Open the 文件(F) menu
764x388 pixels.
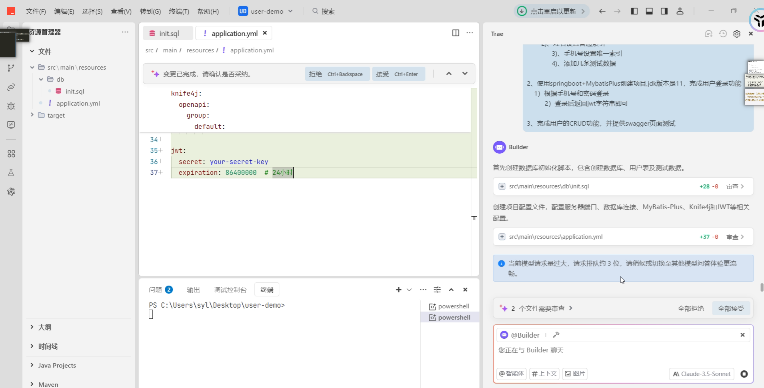coord(36,11)
